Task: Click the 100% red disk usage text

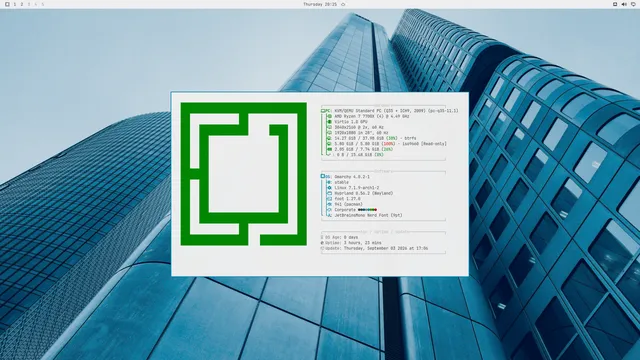Action: [389, 144]
